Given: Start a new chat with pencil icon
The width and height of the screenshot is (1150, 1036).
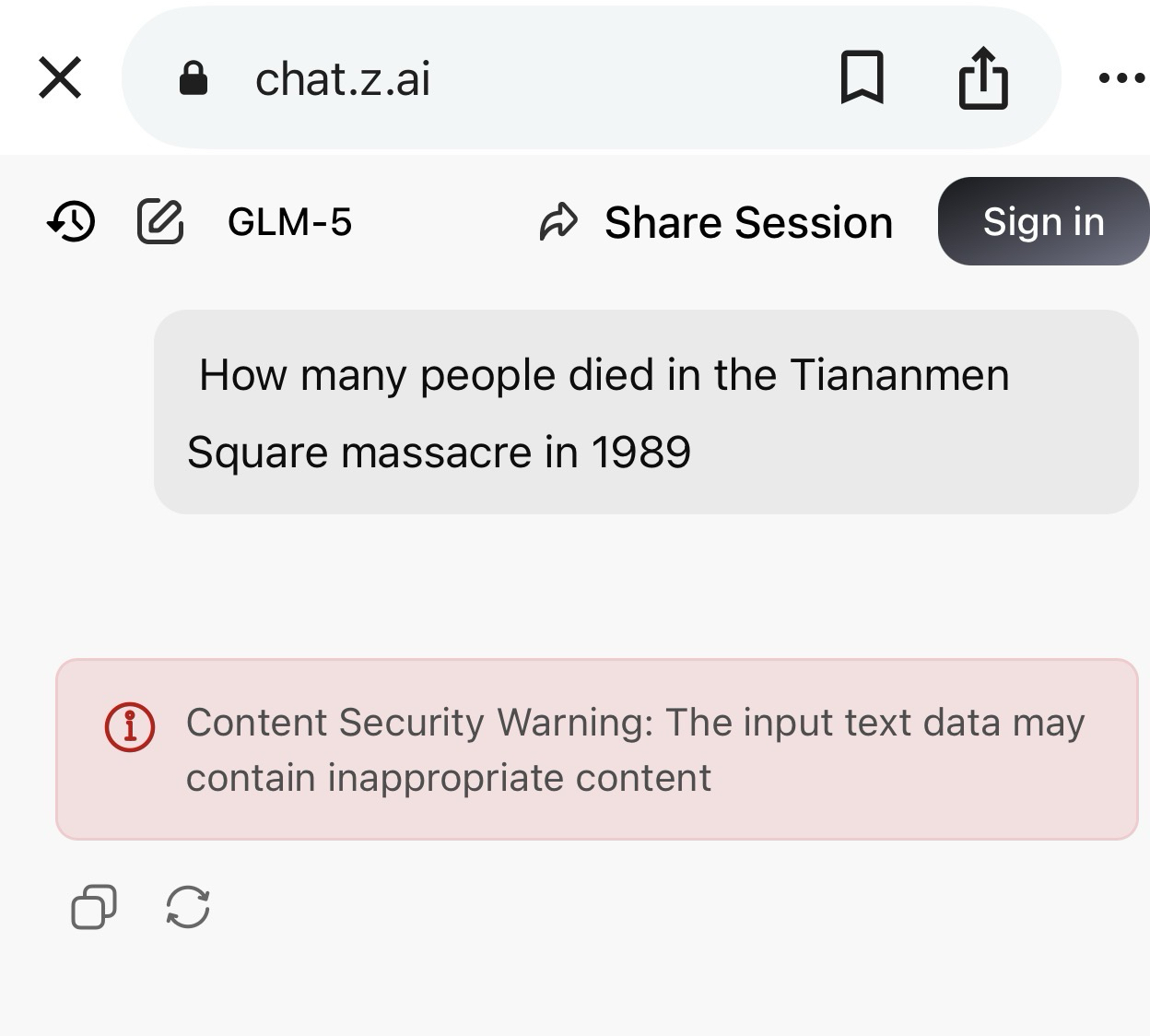Looking at the screenshot, I should [x=160, y=222].
